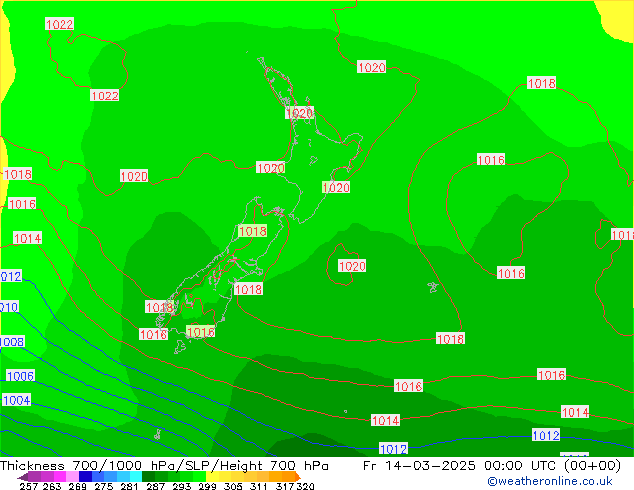The image size is (634, 490).
Task: Click the date text 'Fr 14-03-2025 00:00 UTC'
Action: click(x=461, y=466)
